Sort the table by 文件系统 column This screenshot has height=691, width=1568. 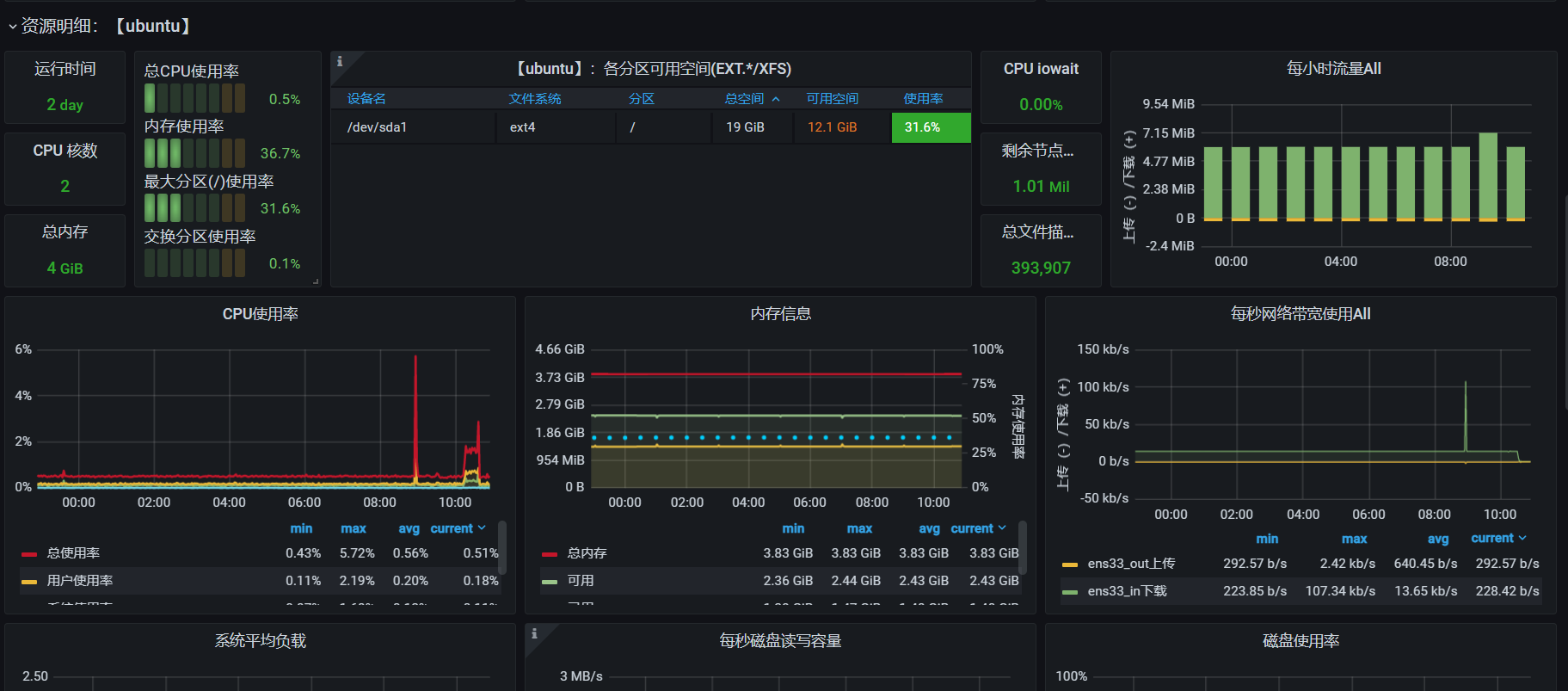[x=535, y=99]
